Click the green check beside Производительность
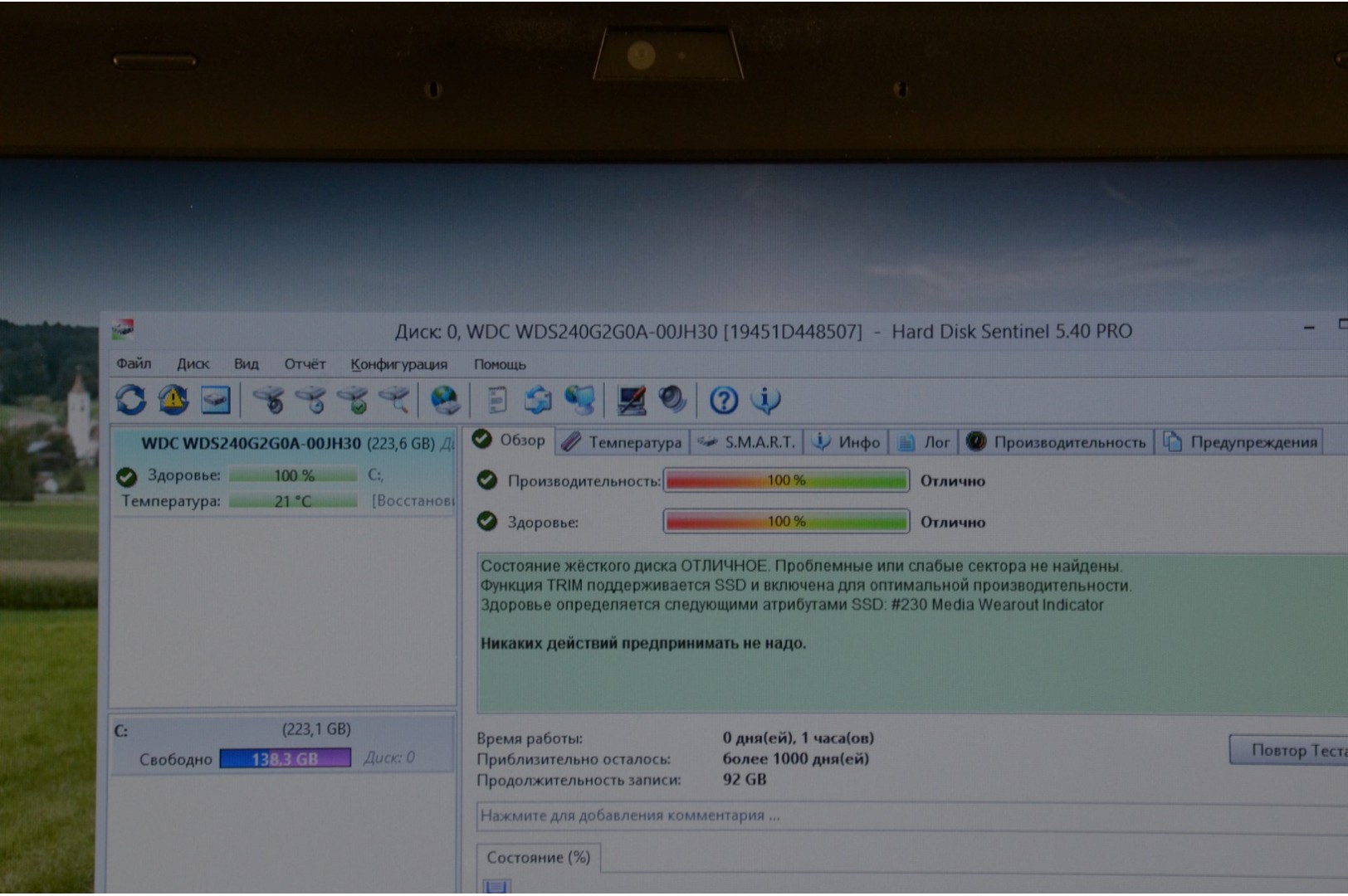This screenshot has width=1348, height=896. [x=487, y=480]
